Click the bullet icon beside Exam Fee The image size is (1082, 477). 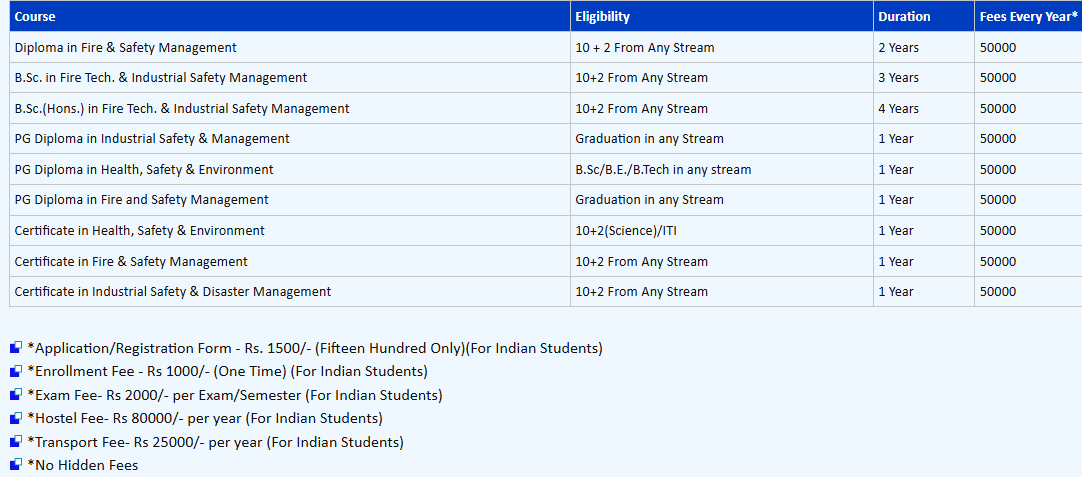15,395
